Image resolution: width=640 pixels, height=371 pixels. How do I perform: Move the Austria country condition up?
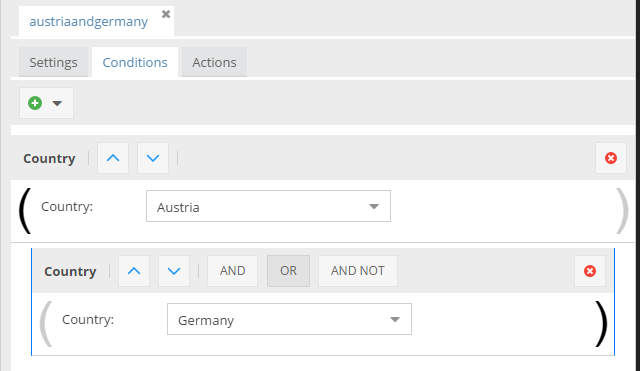coord(113,158)
